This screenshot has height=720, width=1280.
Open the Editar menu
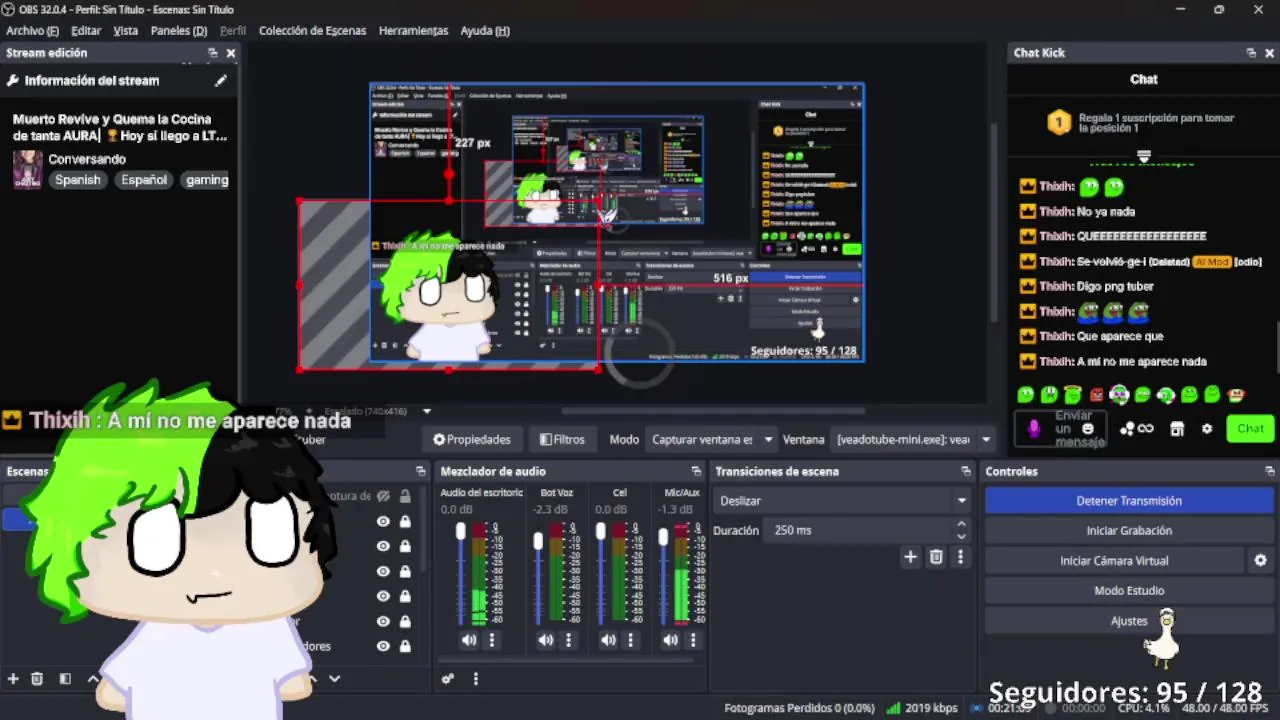pyautogui.click(x=86, y=31)
